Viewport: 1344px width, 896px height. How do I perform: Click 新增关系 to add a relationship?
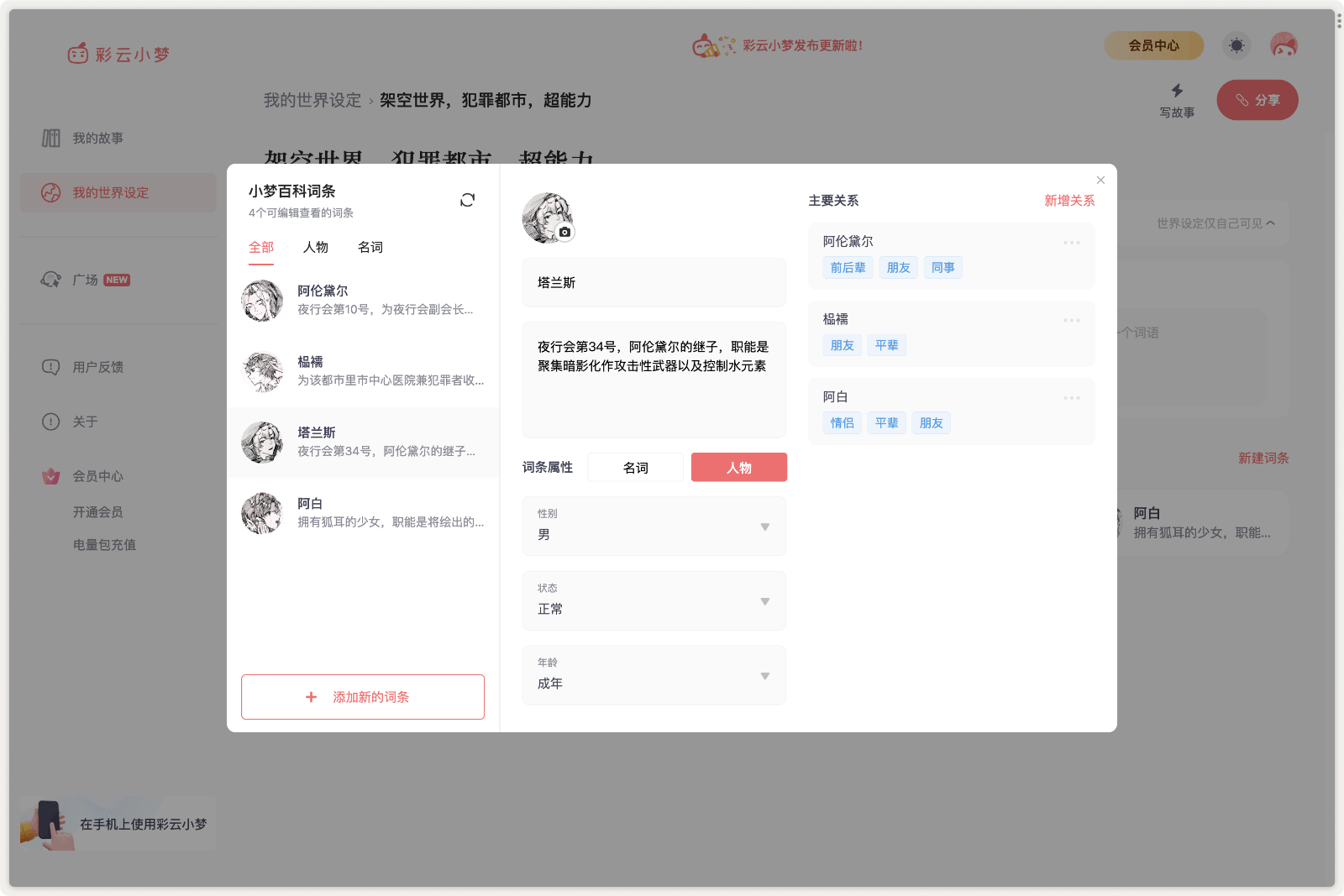point(1068,200)
